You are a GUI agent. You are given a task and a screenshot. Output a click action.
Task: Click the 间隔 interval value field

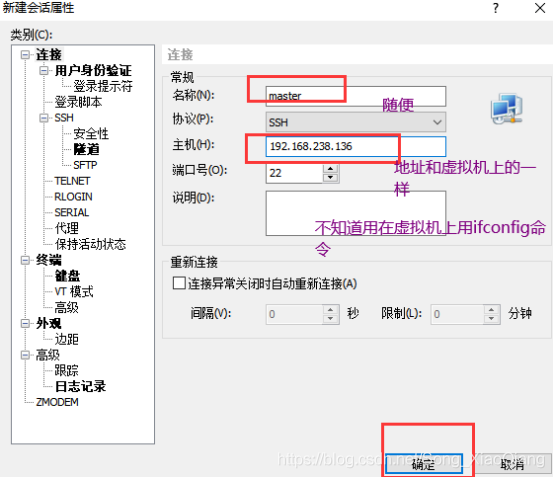click(x=294, y=314)
